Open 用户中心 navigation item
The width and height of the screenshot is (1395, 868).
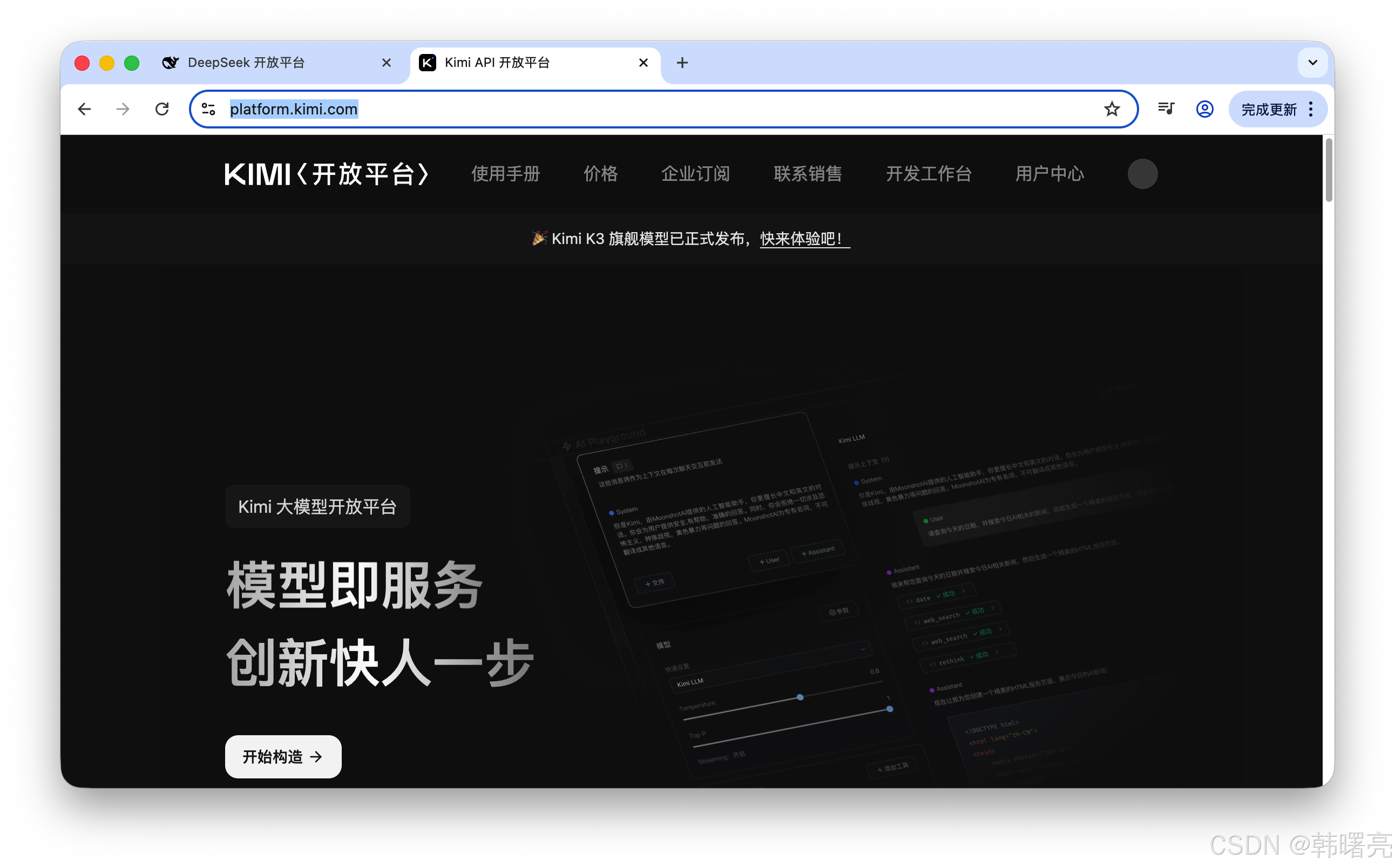tap(1049, 173)
